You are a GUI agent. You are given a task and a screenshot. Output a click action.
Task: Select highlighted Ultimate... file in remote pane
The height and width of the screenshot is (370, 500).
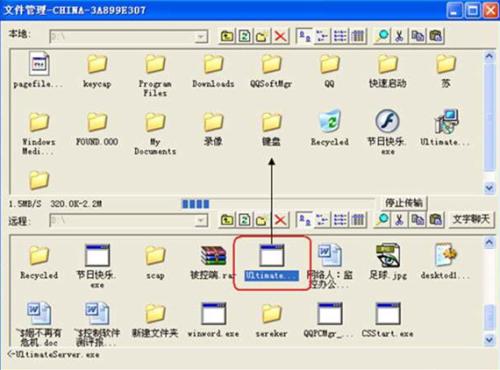pos(271,262)
